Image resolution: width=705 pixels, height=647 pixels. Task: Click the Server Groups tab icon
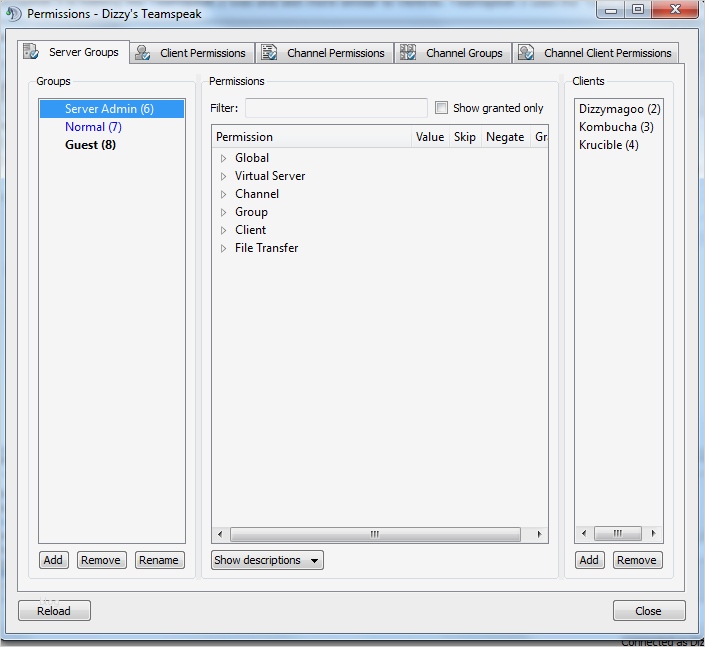(x=31, y=51)
